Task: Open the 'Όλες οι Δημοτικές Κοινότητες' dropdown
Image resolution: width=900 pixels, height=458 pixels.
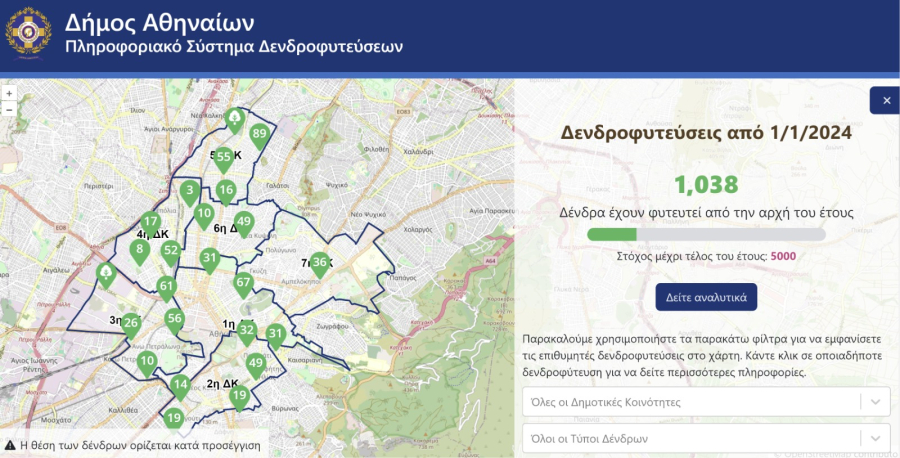Action: point(705,402)
